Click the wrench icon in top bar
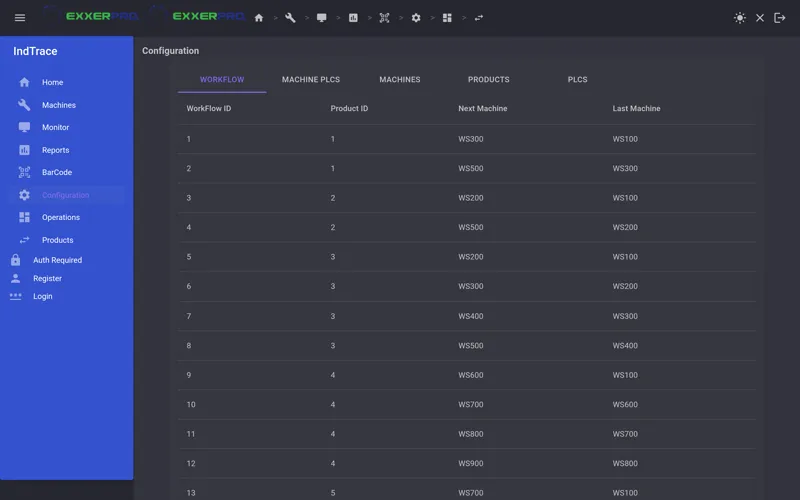 coord(290,18)
